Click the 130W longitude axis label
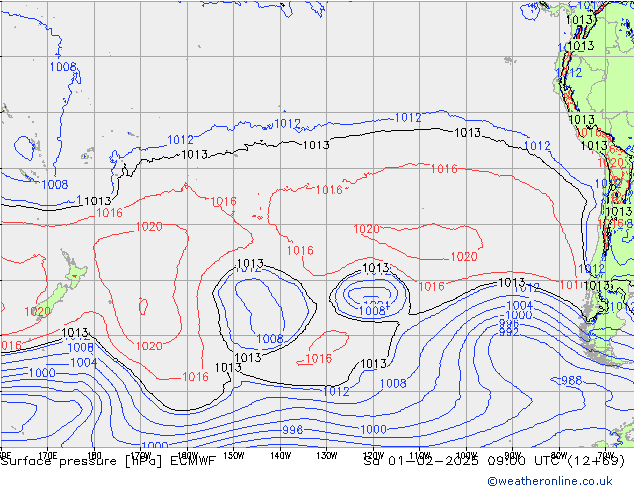 pyautogui.click(x=327, y=455)
